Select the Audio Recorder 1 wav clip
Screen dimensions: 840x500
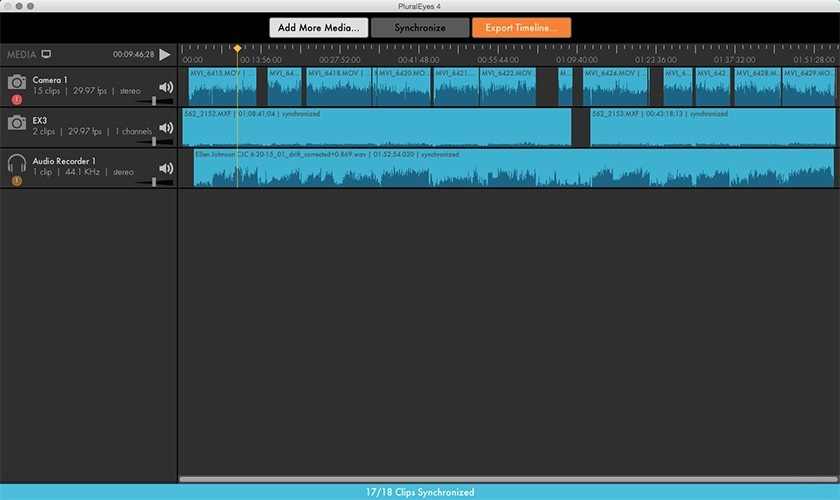coord(514,168)
